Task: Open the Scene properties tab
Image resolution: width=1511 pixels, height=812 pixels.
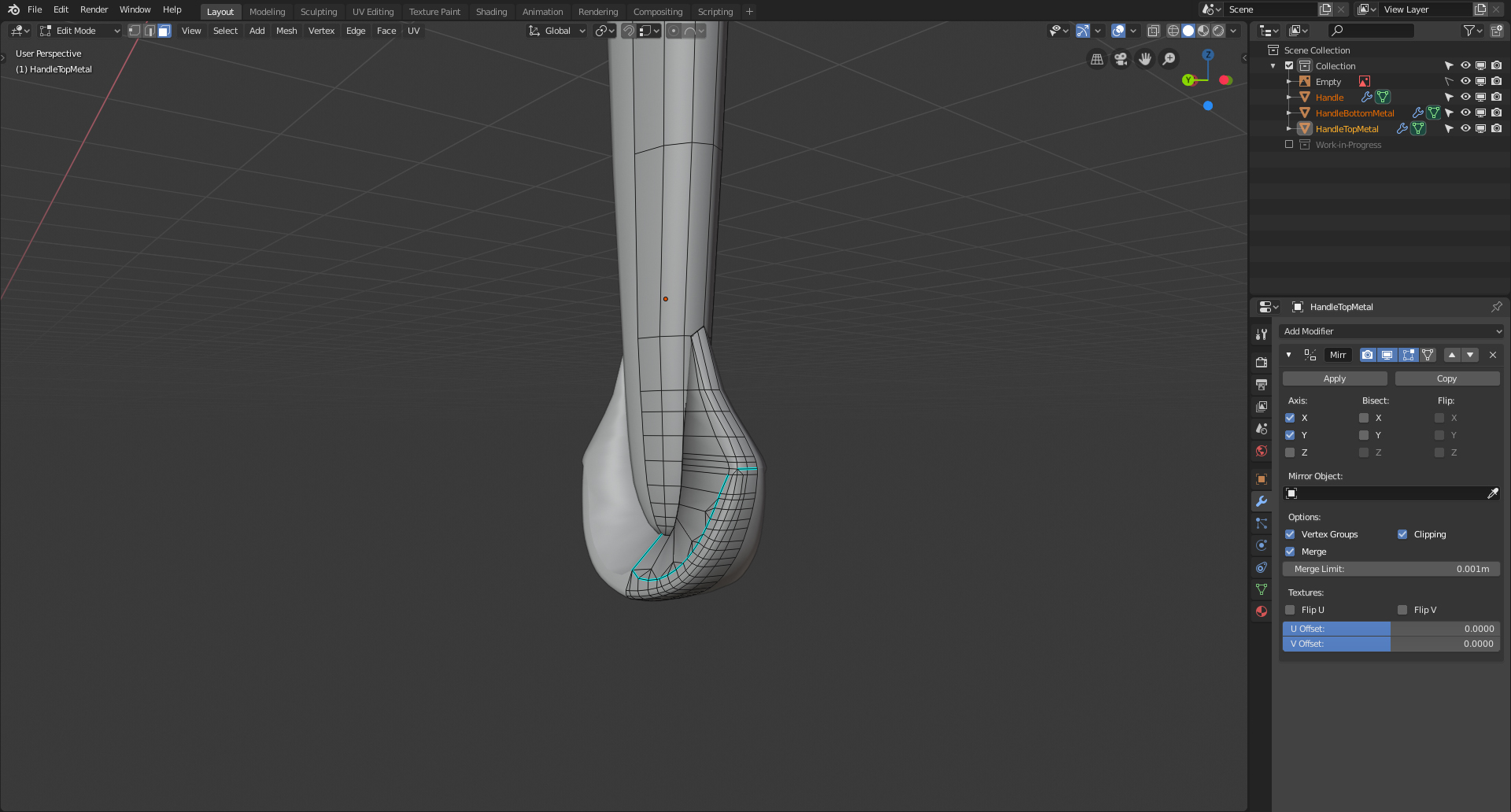Action: [x=1262, y=428]
